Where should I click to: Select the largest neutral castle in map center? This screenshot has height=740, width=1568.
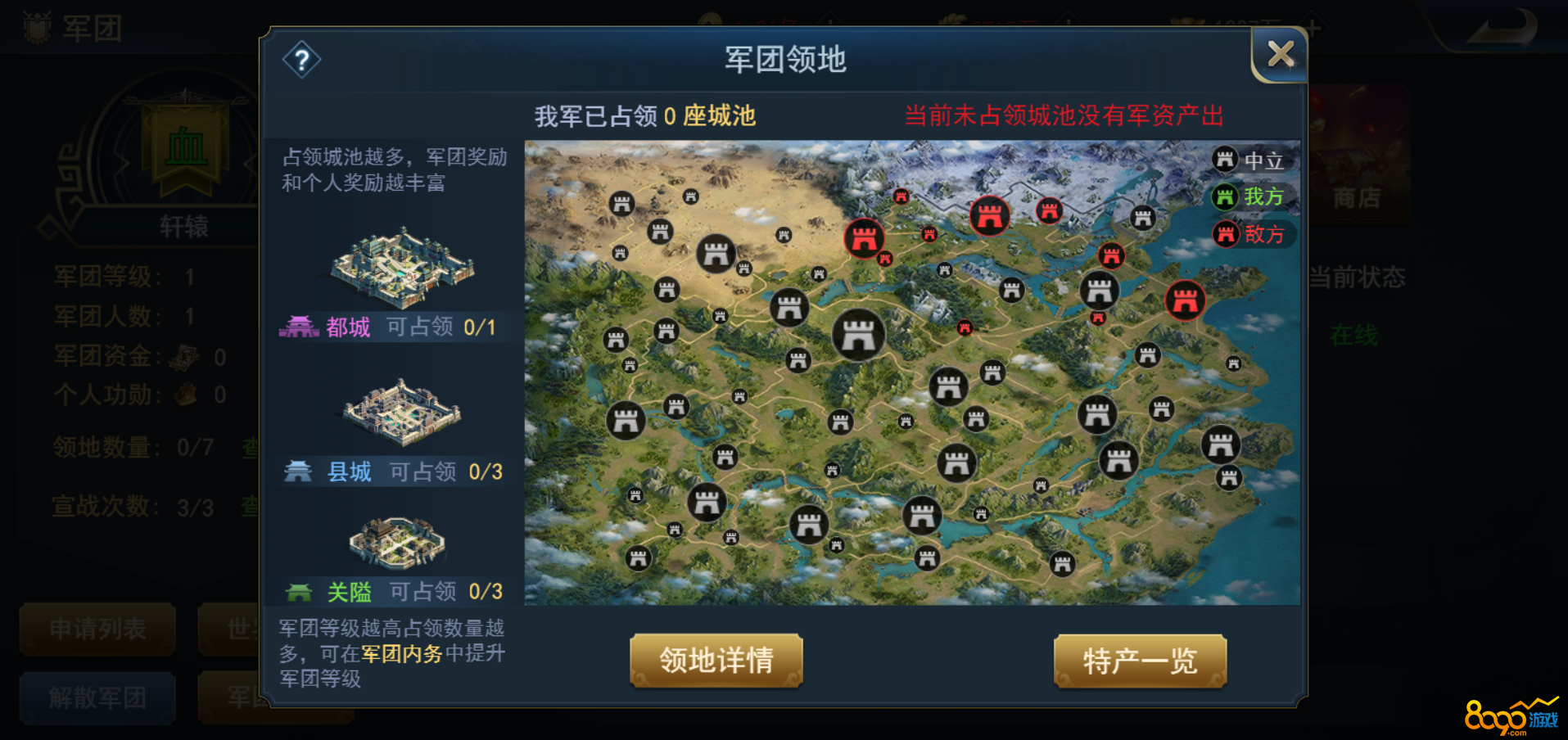click(x=858, y=335)
